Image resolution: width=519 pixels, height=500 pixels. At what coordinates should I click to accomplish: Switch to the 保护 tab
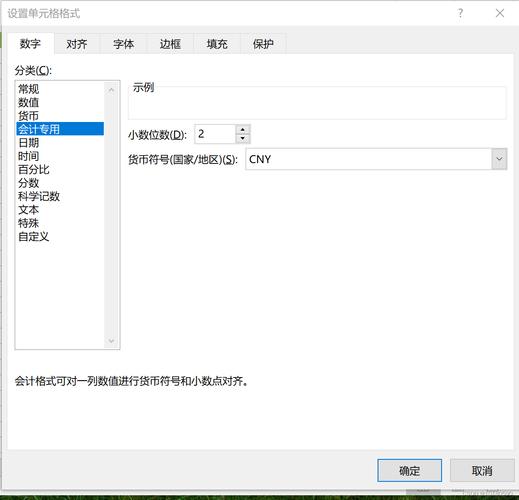pyautogui.click(x=263, y=44)
